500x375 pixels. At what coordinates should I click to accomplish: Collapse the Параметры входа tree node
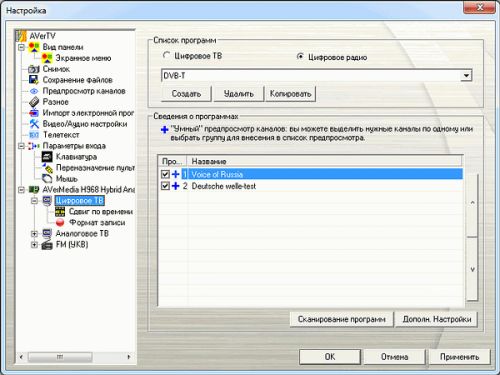tap(21, 146)
